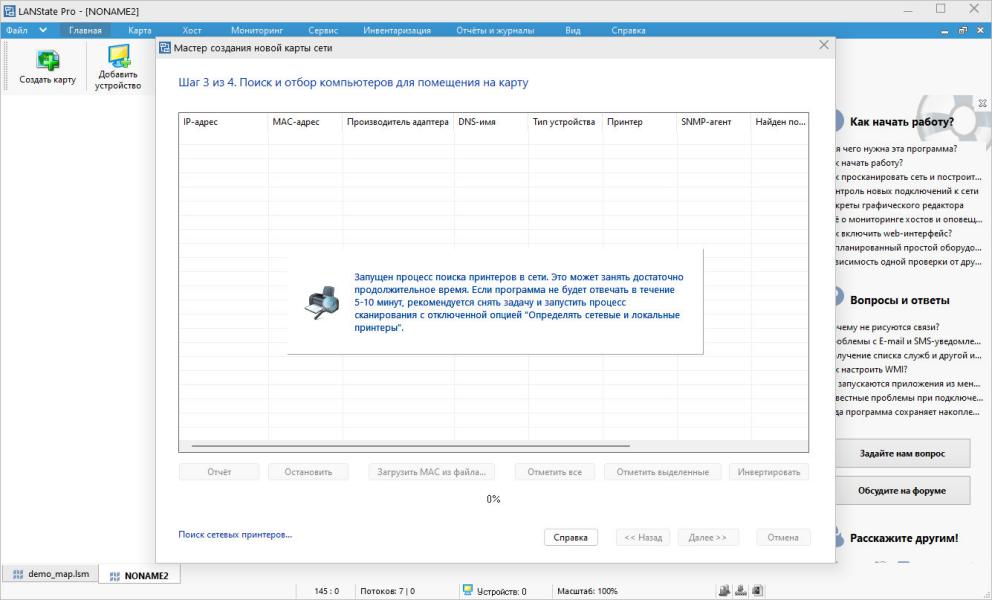Viewport: 992px width, 600px height.
Task: Sort by the MAC-адрес column header
Action: [305, 122]
